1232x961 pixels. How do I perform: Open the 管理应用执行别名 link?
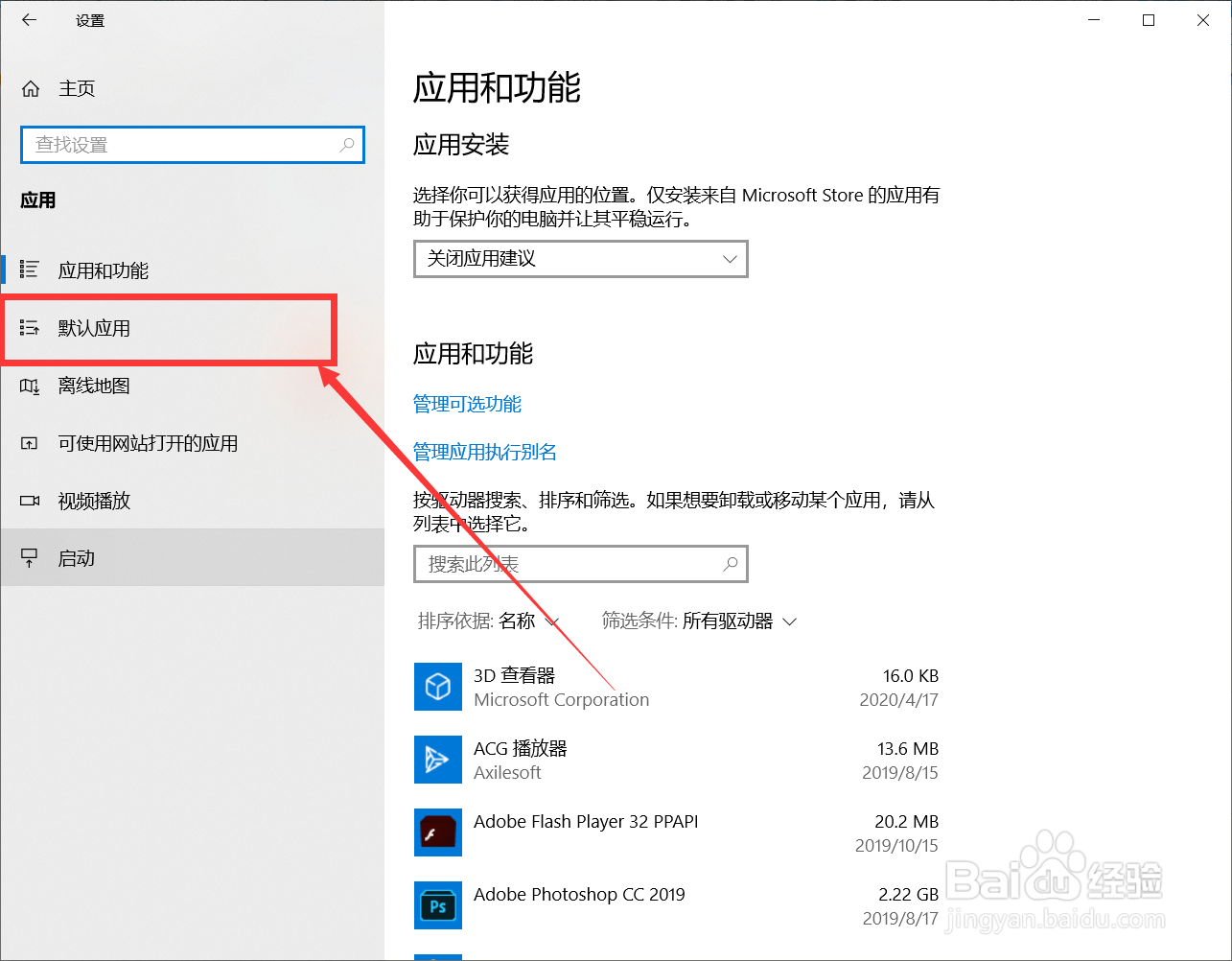pos(485,453)
